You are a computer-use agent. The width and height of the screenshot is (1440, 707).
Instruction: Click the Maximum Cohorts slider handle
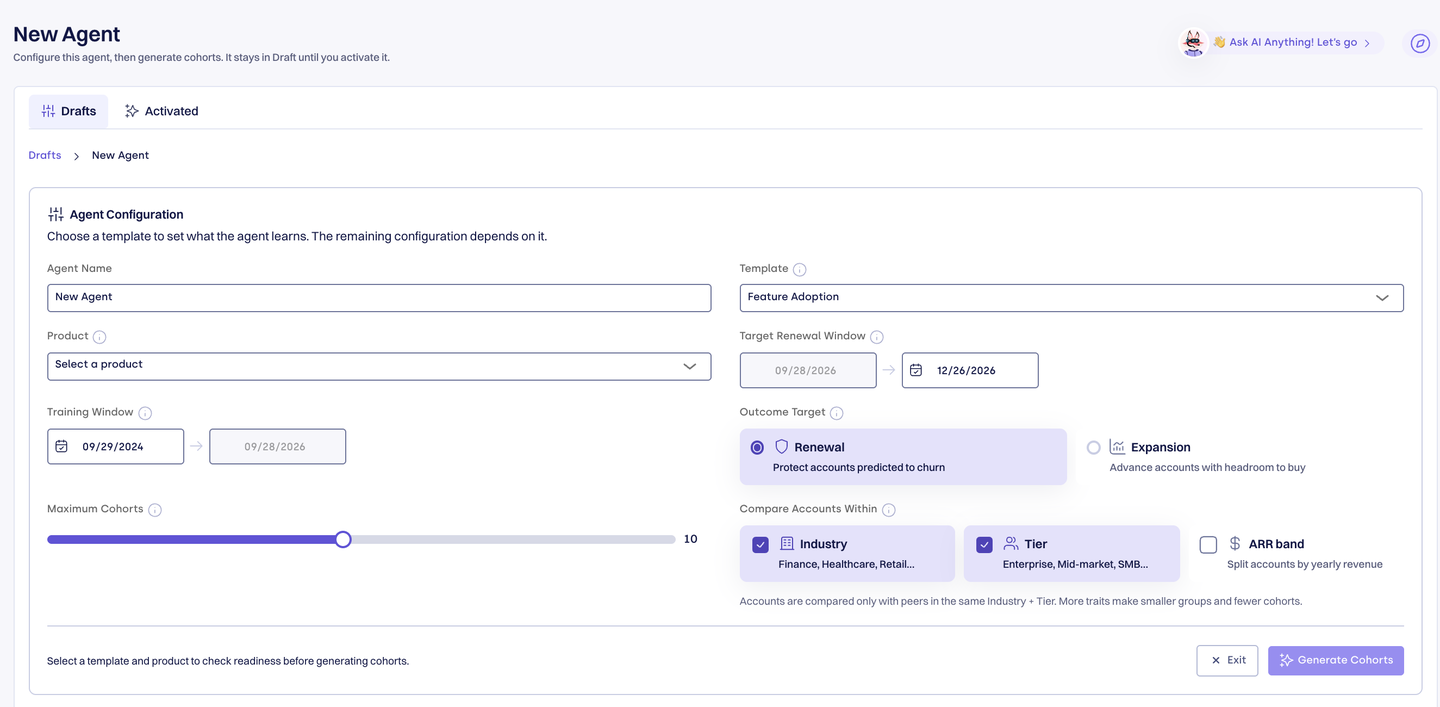coord(343,539)
